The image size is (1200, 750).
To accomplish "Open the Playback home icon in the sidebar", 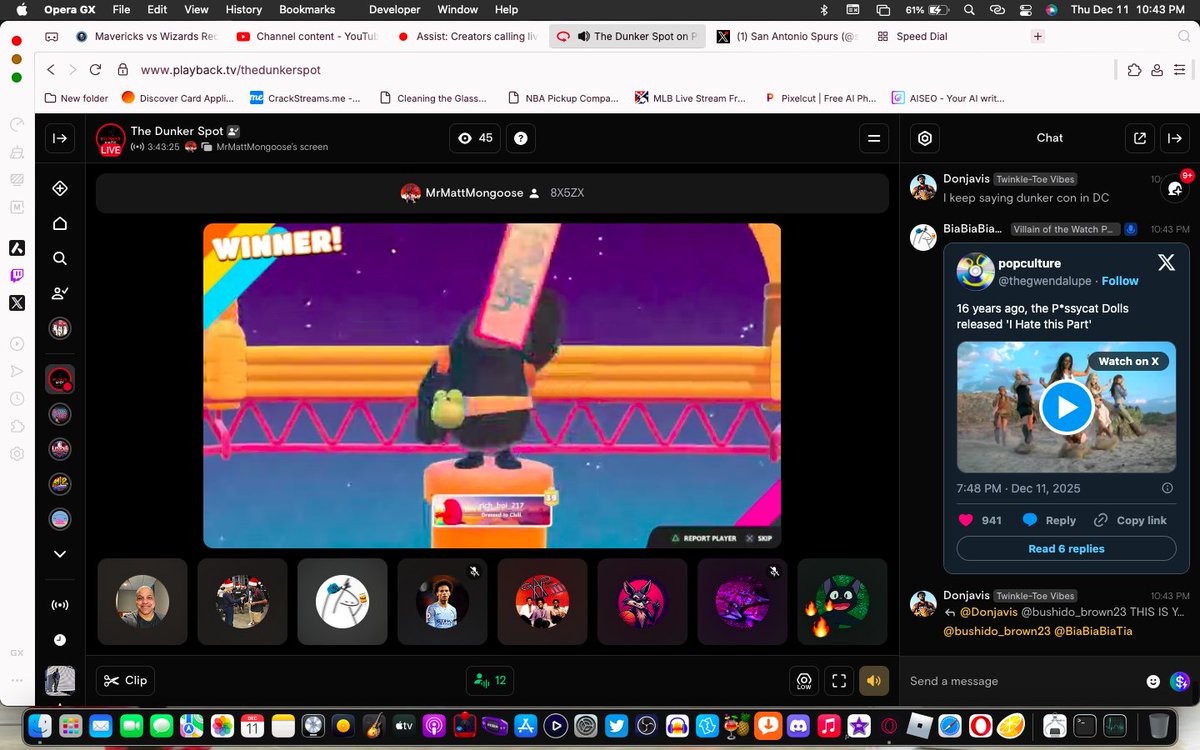I will coord(60,223).
